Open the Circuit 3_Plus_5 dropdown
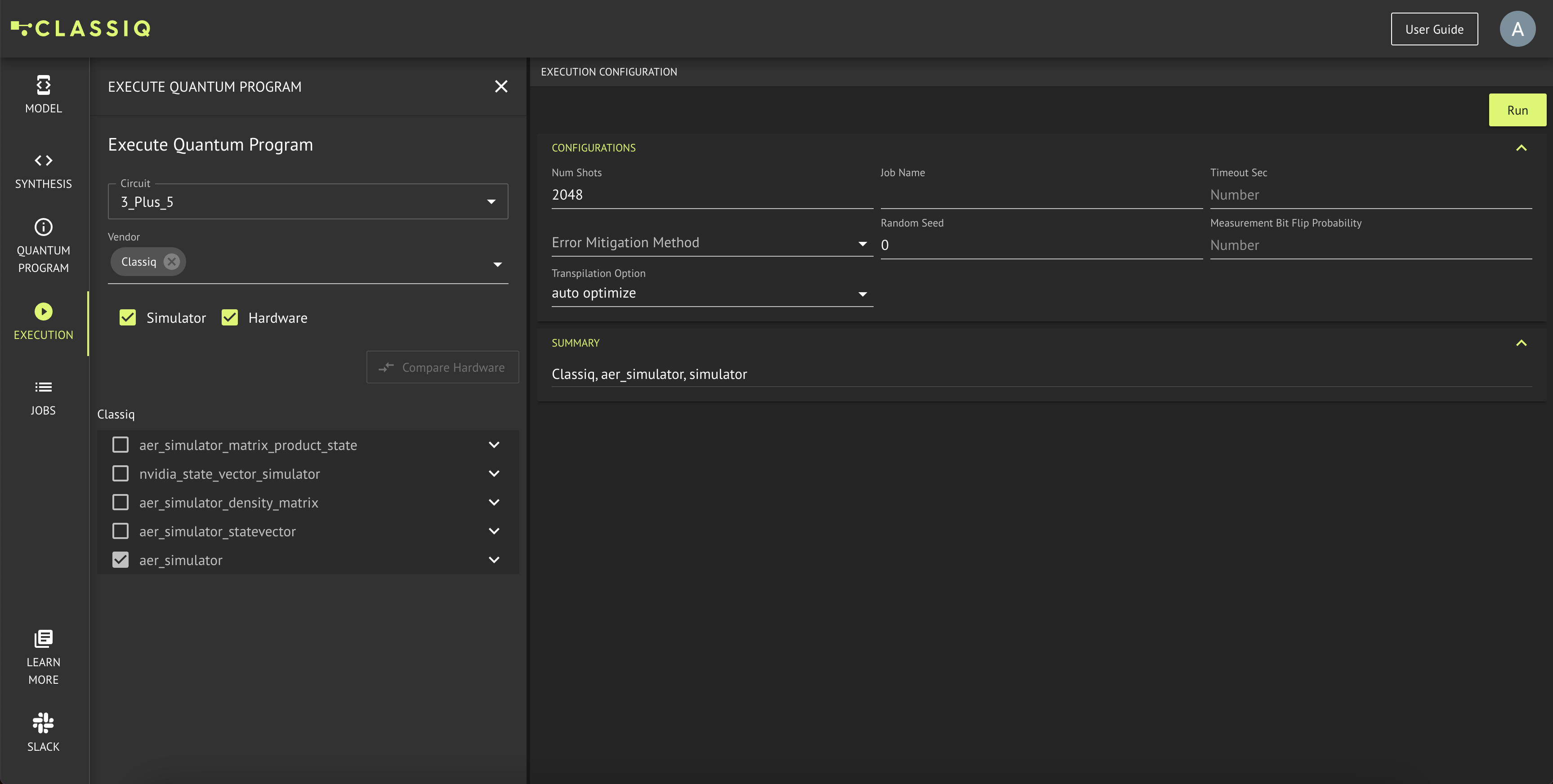Image resolution: width=1553 pixels, height=784 pixels. click(308, 202)
